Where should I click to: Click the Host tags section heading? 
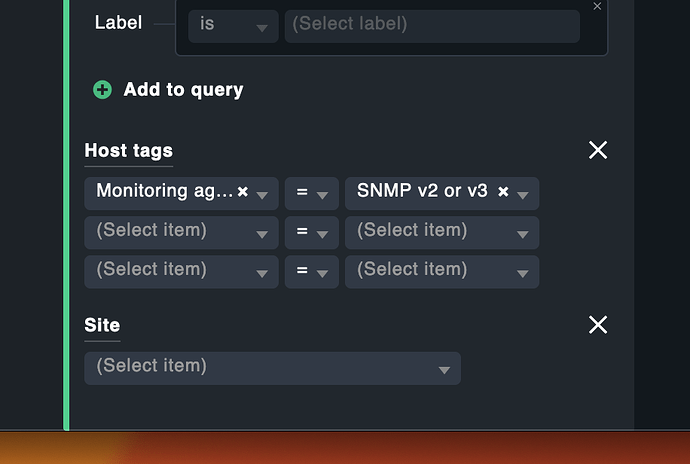click(128, 151)
